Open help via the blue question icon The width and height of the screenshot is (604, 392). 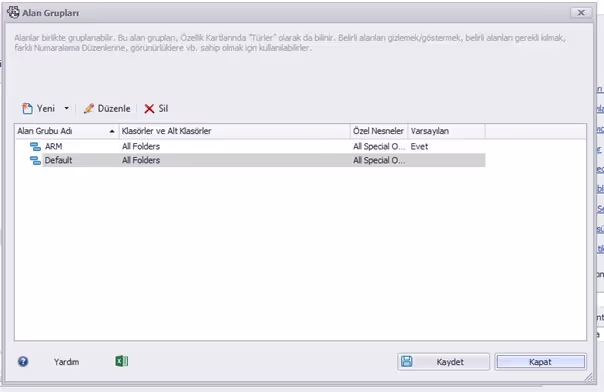pyautogui.click(x=23, y=362)
